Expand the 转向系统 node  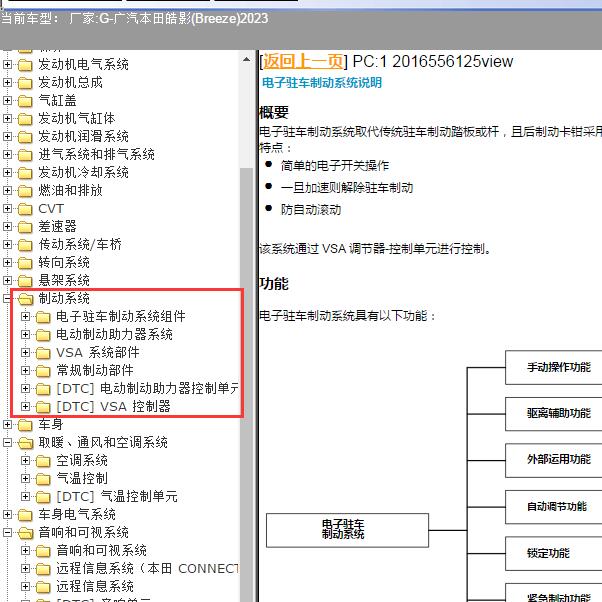click(x=7, y=263)
